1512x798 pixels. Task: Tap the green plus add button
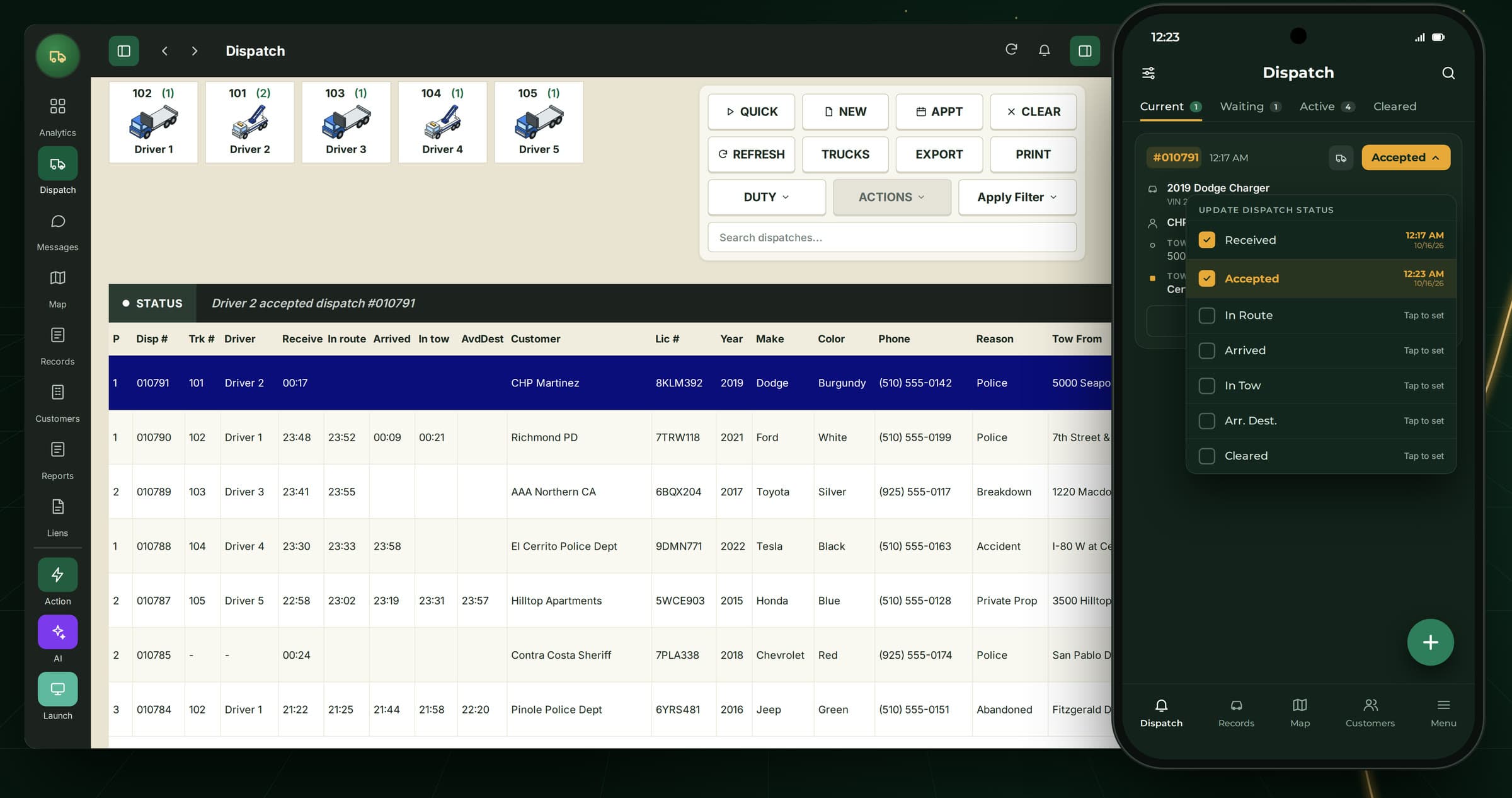pyautogui.click(x=1431, y=642)
